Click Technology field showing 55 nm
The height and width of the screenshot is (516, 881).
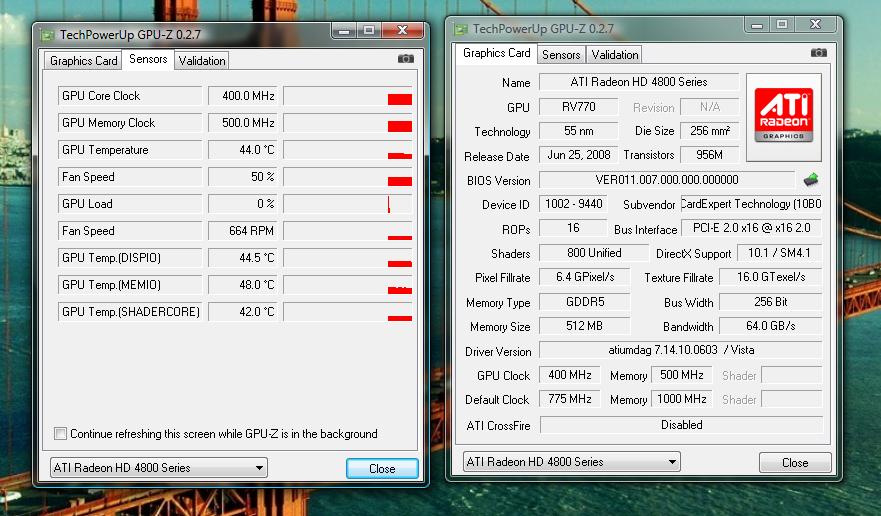pyautogui.click(x=579, y=130)
